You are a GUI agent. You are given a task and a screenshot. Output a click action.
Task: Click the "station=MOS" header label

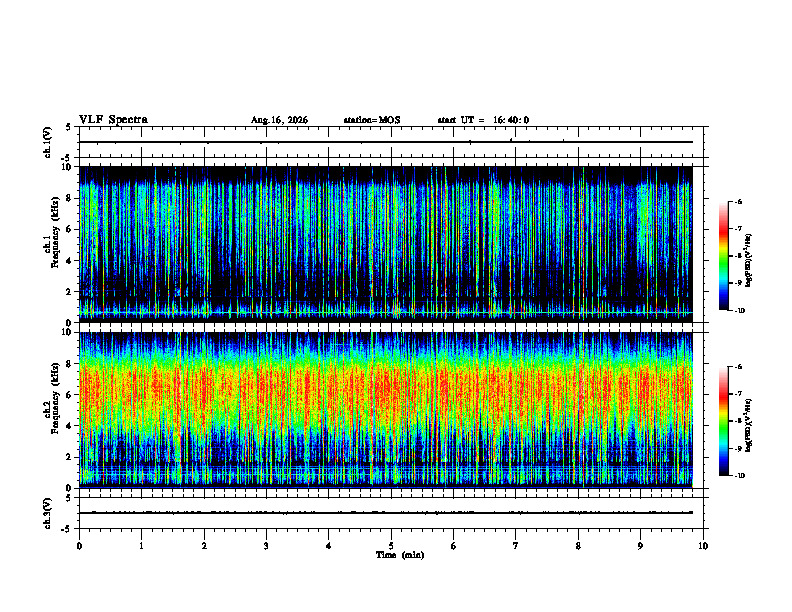[372, 120]
